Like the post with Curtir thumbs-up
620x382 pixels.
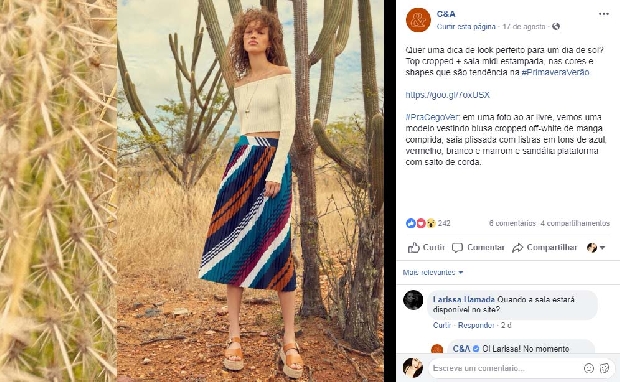426,248
